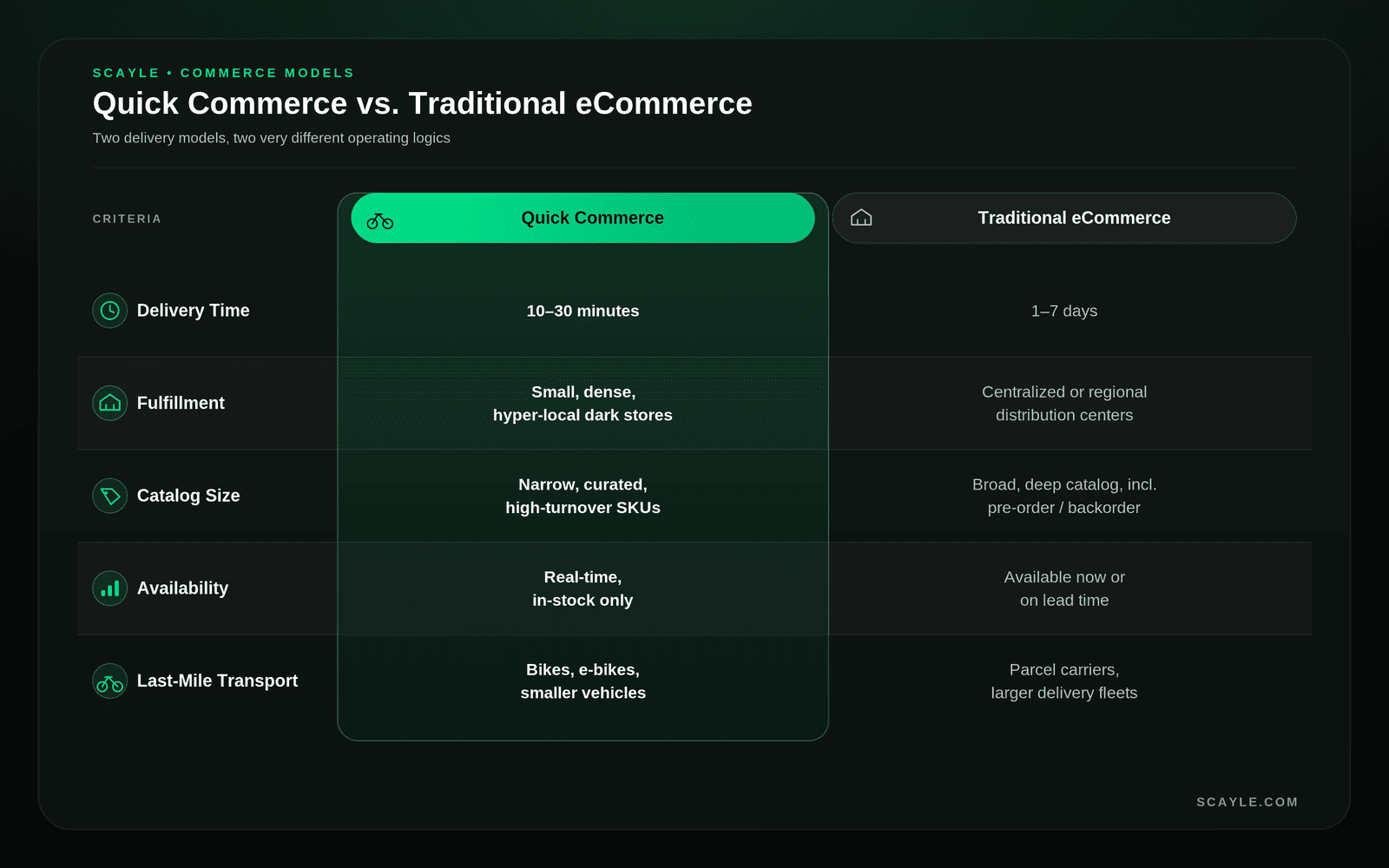1389x868 pixels.
Task: Click 'Broad, deep catalog' cell
Action: (x=1064, y=496)
